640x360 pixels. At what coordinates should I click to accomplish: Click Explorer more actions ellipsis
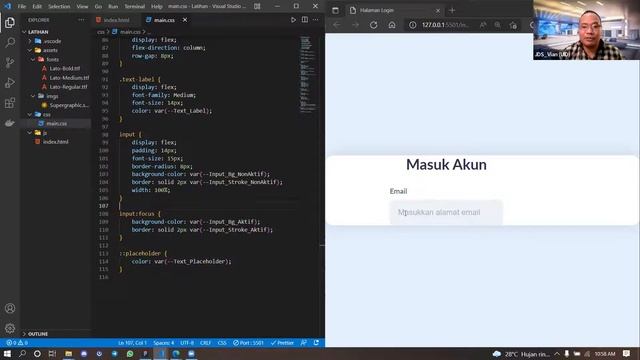coord(82,20)
